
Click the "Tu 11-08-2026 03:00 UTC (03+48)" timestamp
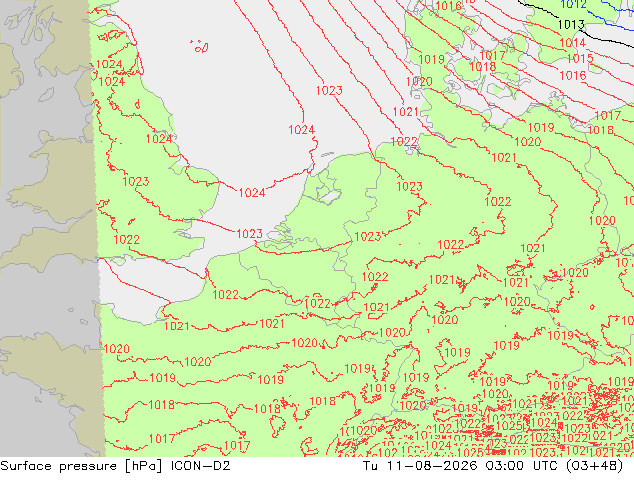pos(493,466)
